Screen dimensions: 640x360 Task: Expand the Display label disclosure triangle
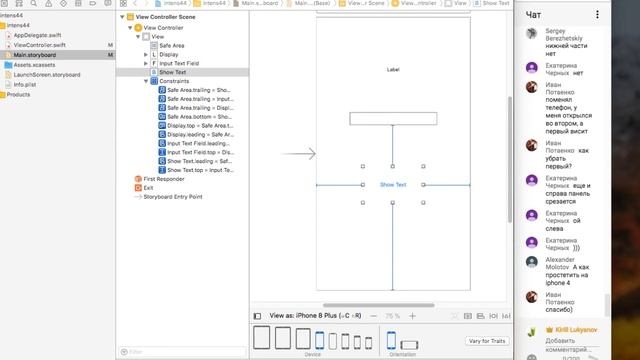coord(146,54)
